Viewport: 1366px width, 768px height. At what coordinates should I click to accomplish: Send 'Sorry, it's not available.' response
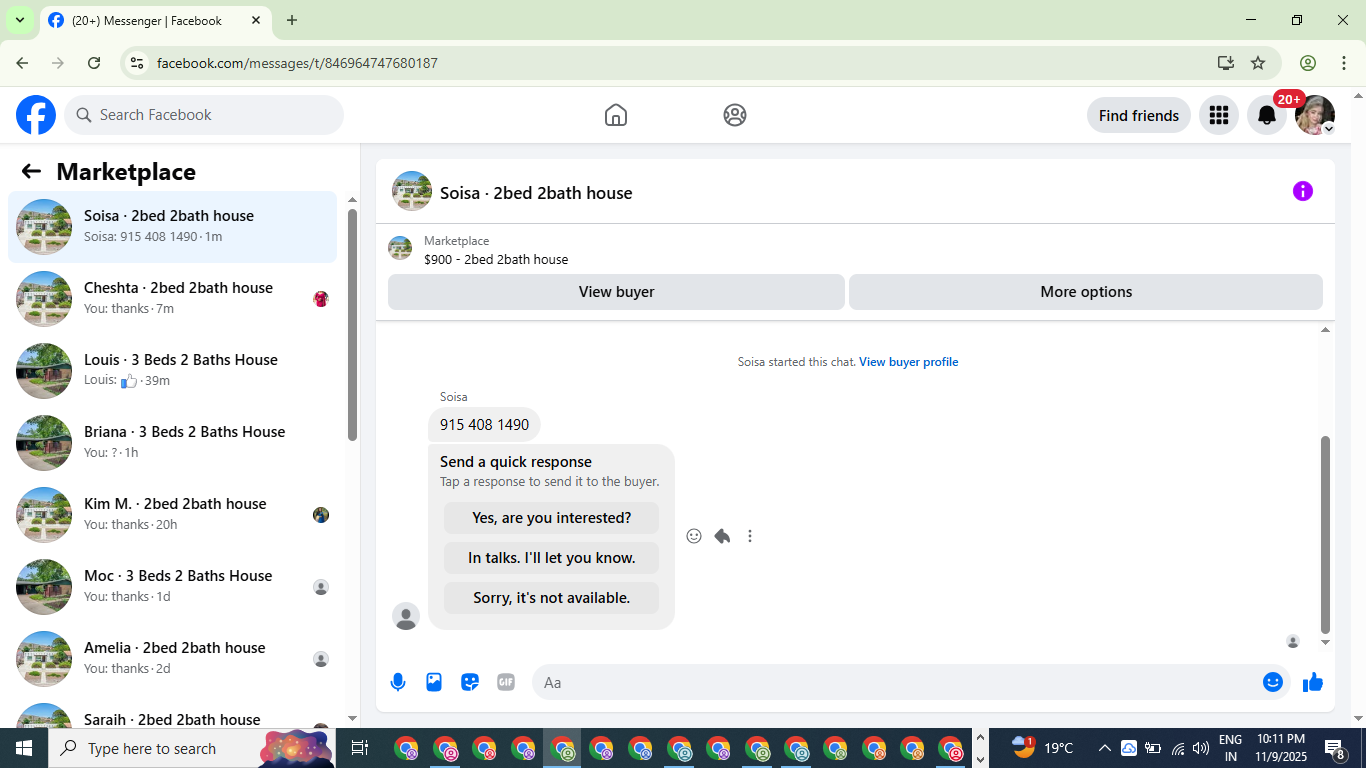coord(551,598)
